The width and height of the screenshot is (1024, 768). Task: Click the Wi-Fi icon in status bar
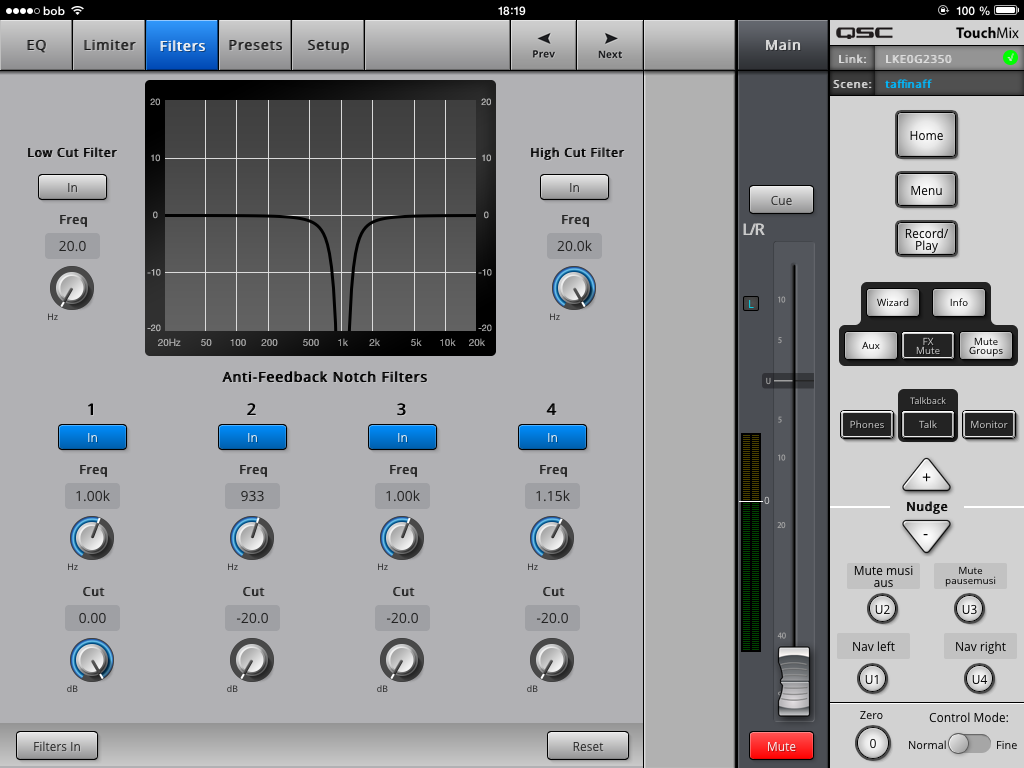(x=78, y=10)
